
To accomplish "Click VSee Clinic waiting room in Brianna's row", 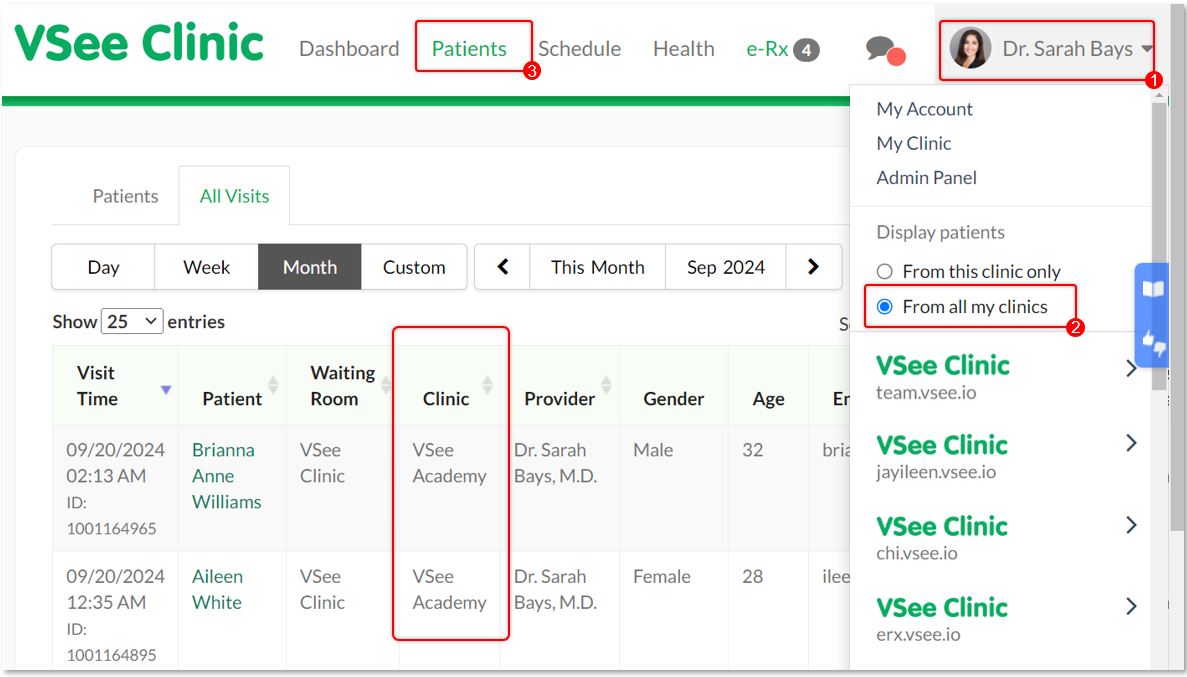I will (322, 463).
